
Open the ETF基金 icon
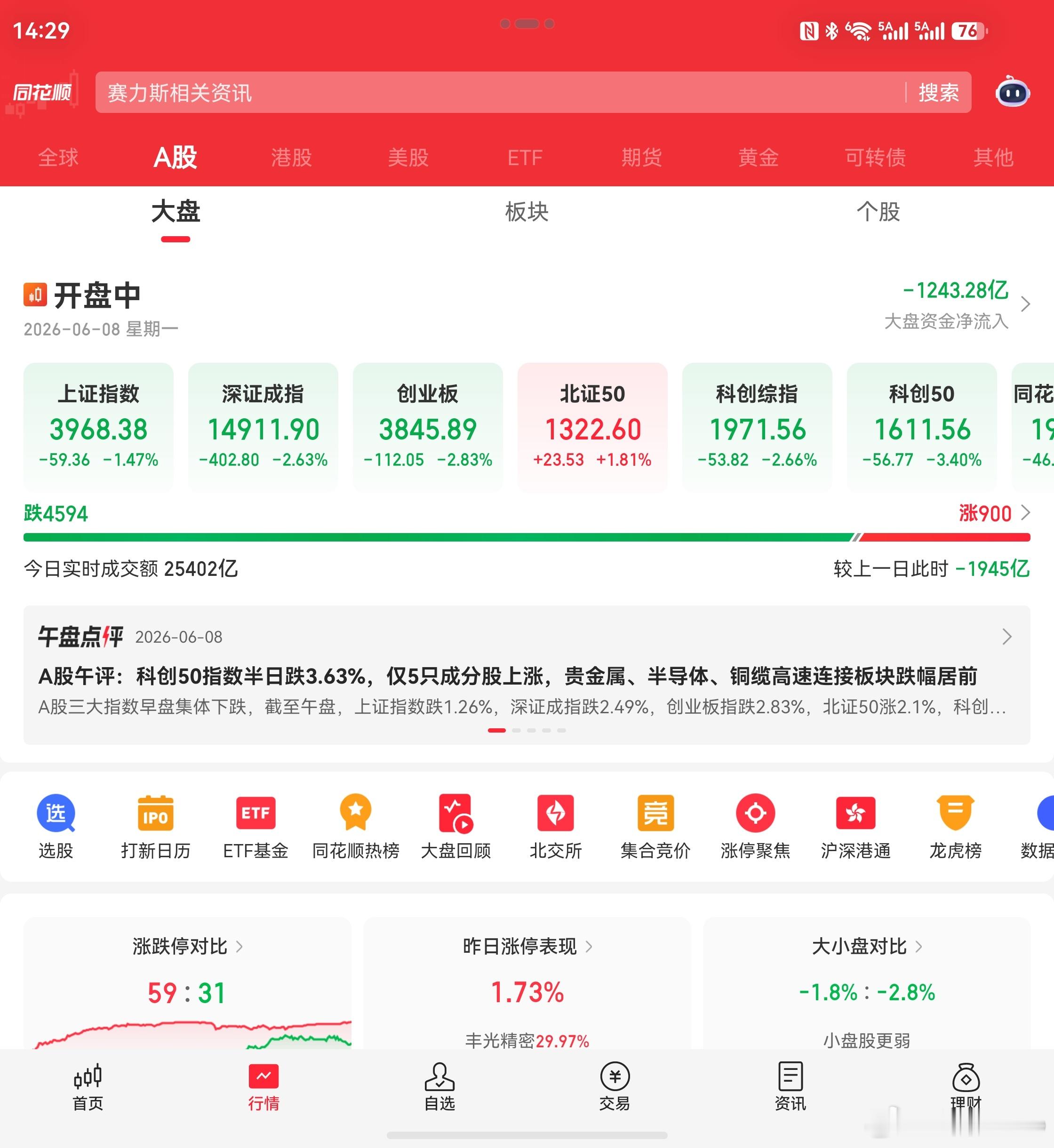(x=256, y=813)
